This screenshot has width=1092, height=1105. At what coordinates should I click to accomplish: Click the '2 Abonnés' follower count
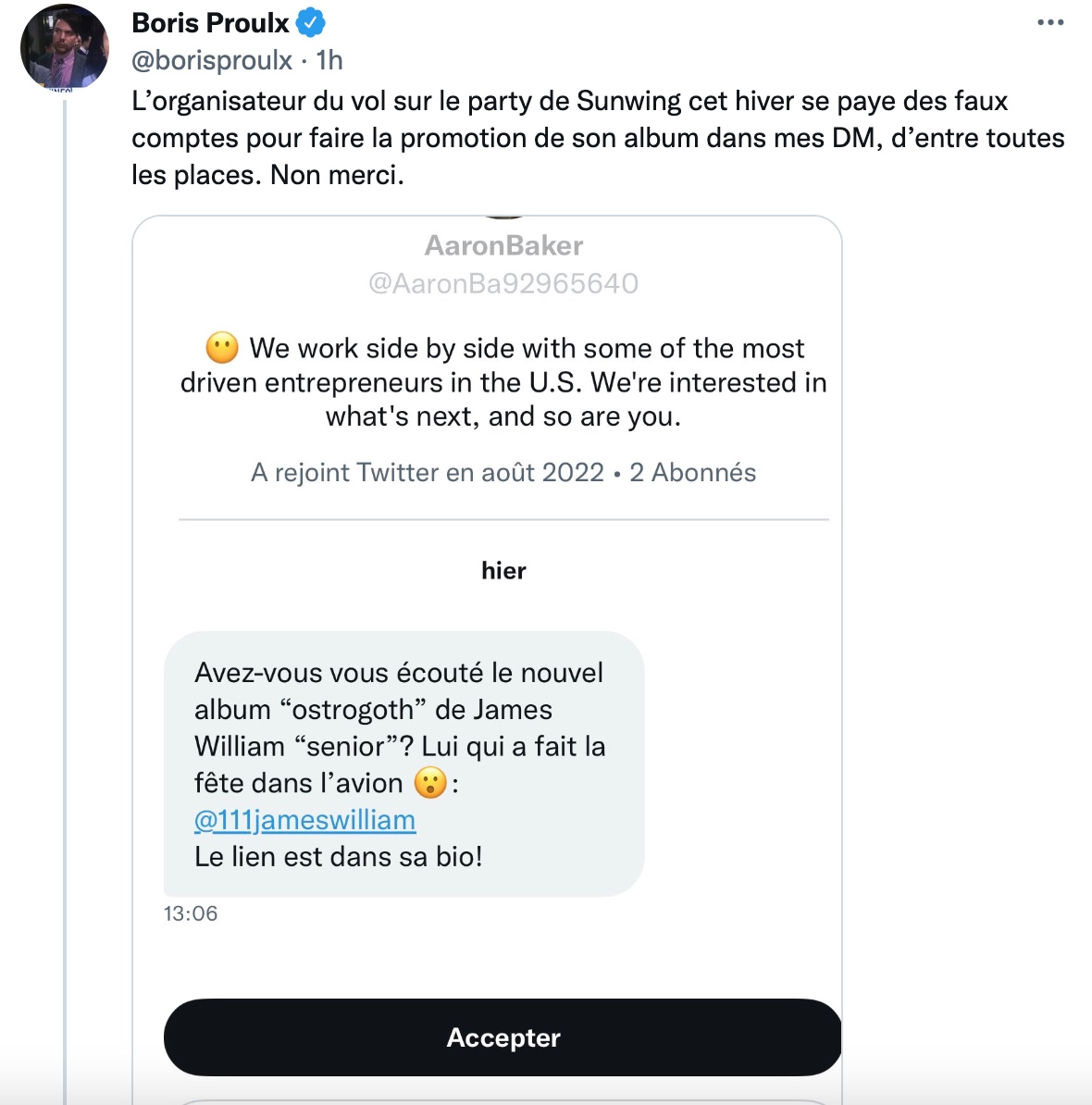pyautogui.click(x=692, y=472)
